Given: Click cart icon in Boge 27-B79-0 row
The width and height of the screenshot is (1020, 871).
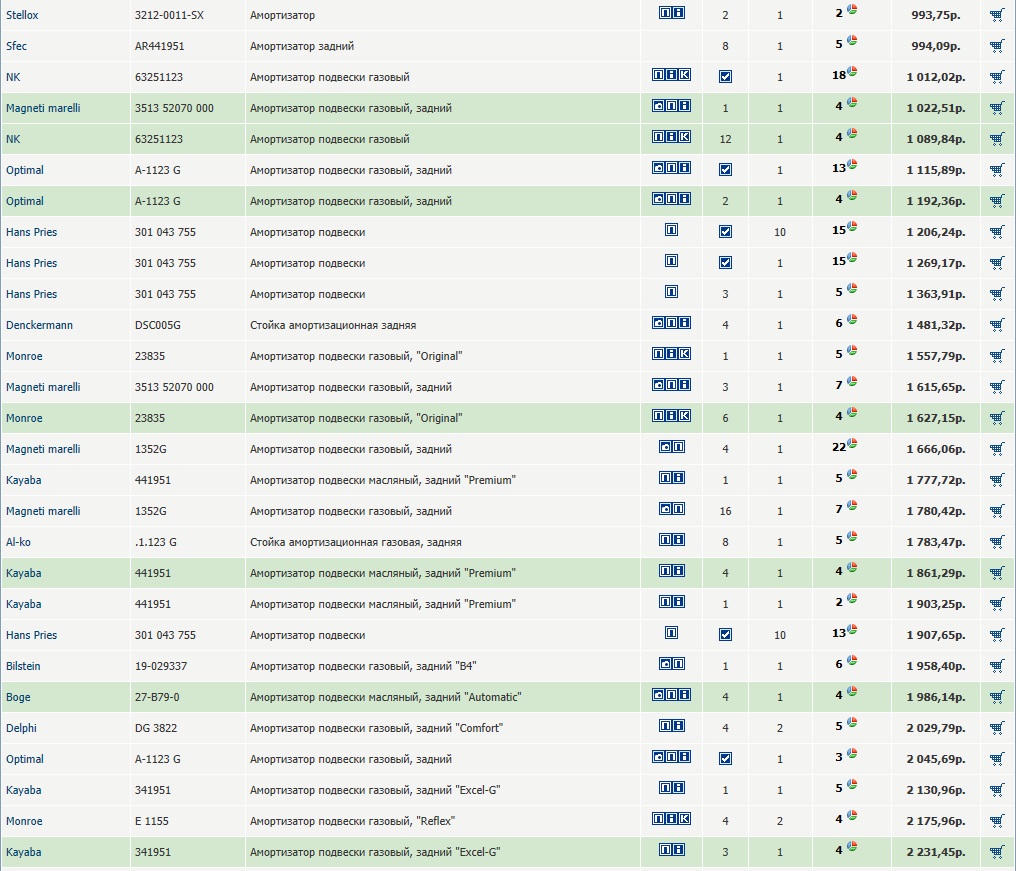Looking at the screenshot, I should 996,697.
